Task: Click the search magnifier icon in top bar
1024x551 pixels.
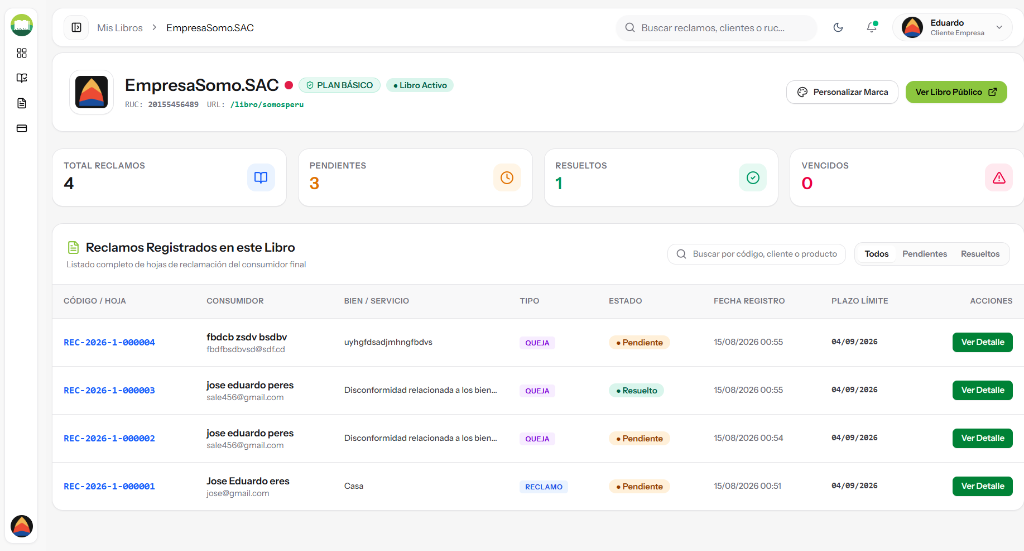Action: [x=630, y=27]
